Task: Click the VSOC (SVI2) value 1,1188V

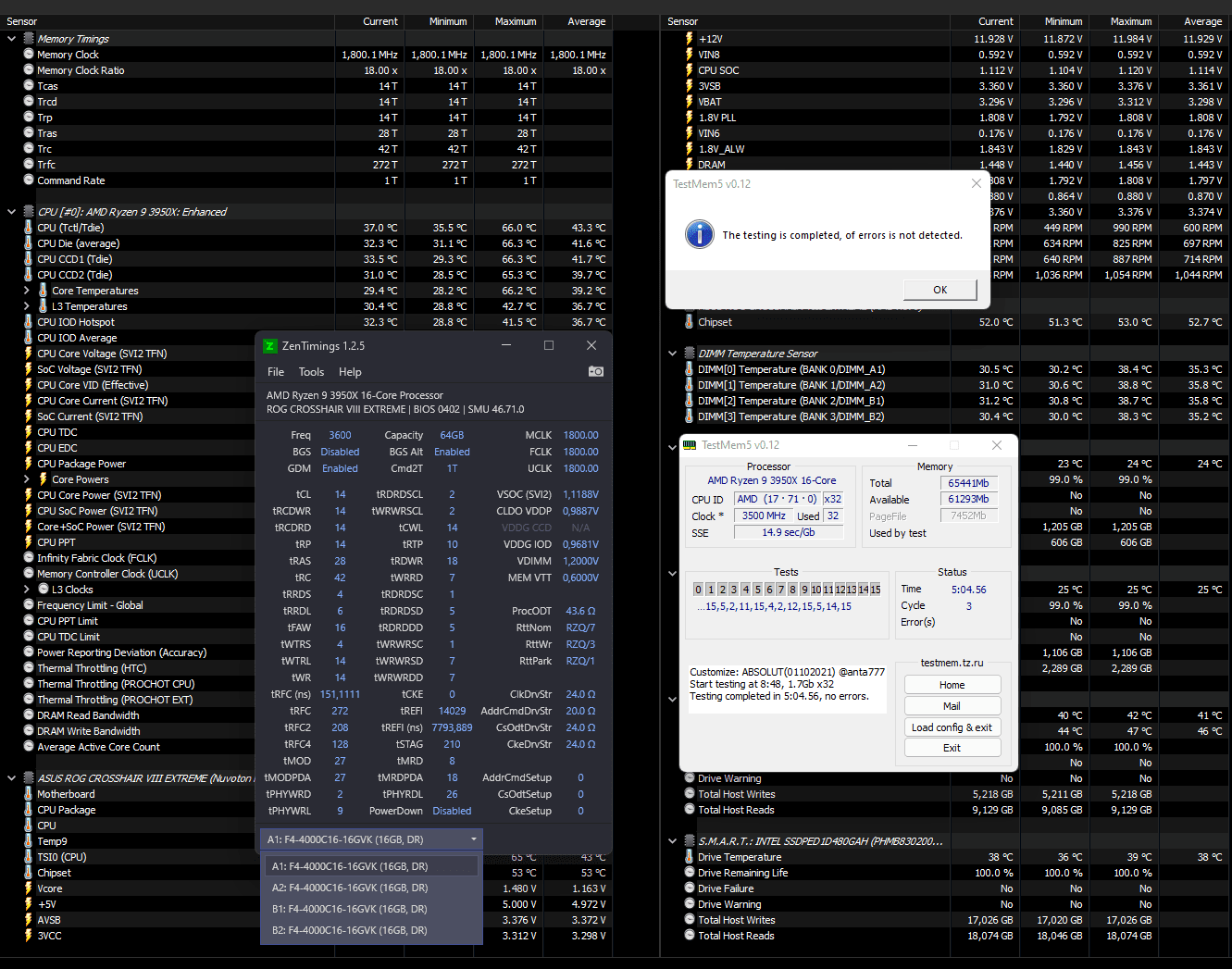Action: point(580,494)
